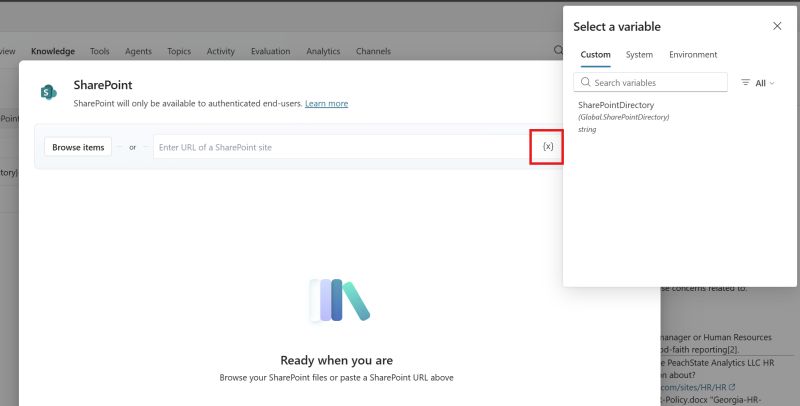Open the Agents tab
800x406 pixels.
point(138,51)
